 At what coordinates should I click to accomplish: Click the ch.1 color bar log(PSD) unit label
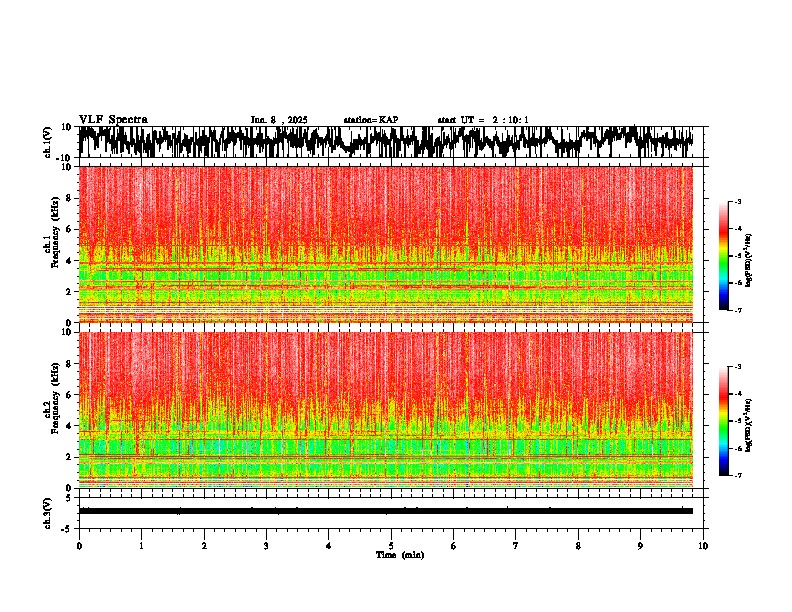pyautogui.click(x=749, y=261)
